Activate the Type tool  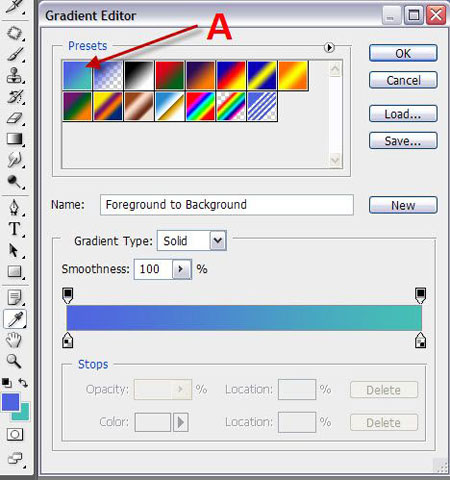14,229
